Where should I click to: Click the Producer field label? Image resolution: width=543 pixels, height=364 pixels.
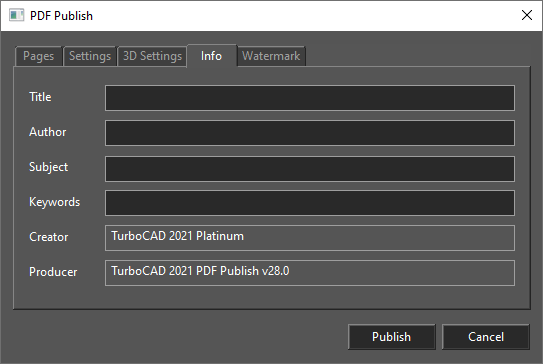coord(53,272)
